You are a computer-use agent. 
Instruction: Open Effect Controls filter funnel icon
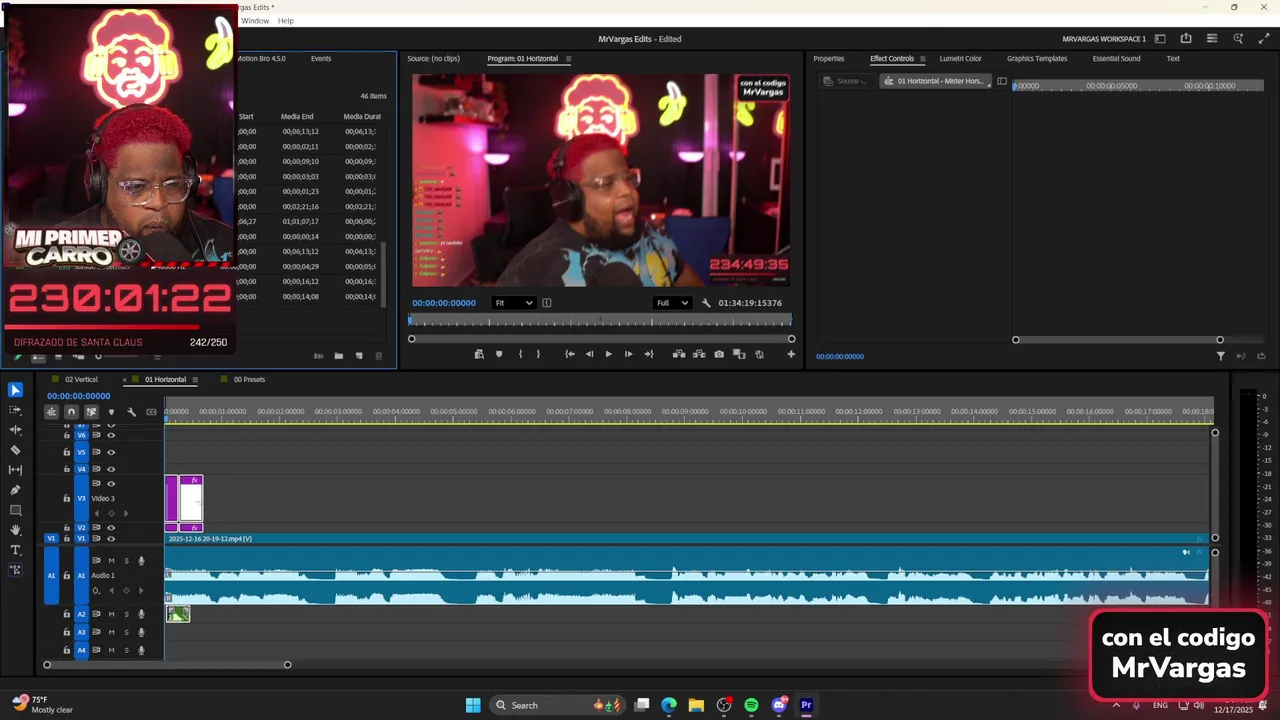pos(1220,356)
